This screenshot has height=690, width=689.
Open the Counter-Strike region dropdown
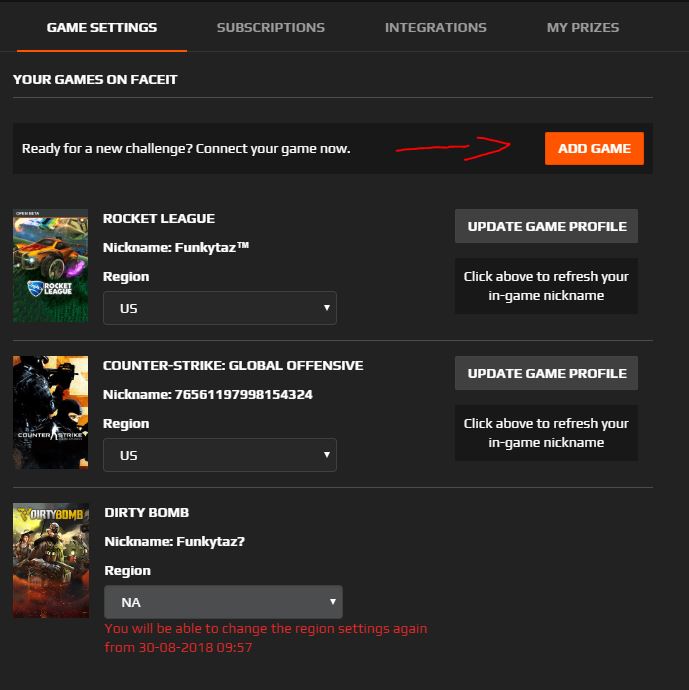pos(220,455)
